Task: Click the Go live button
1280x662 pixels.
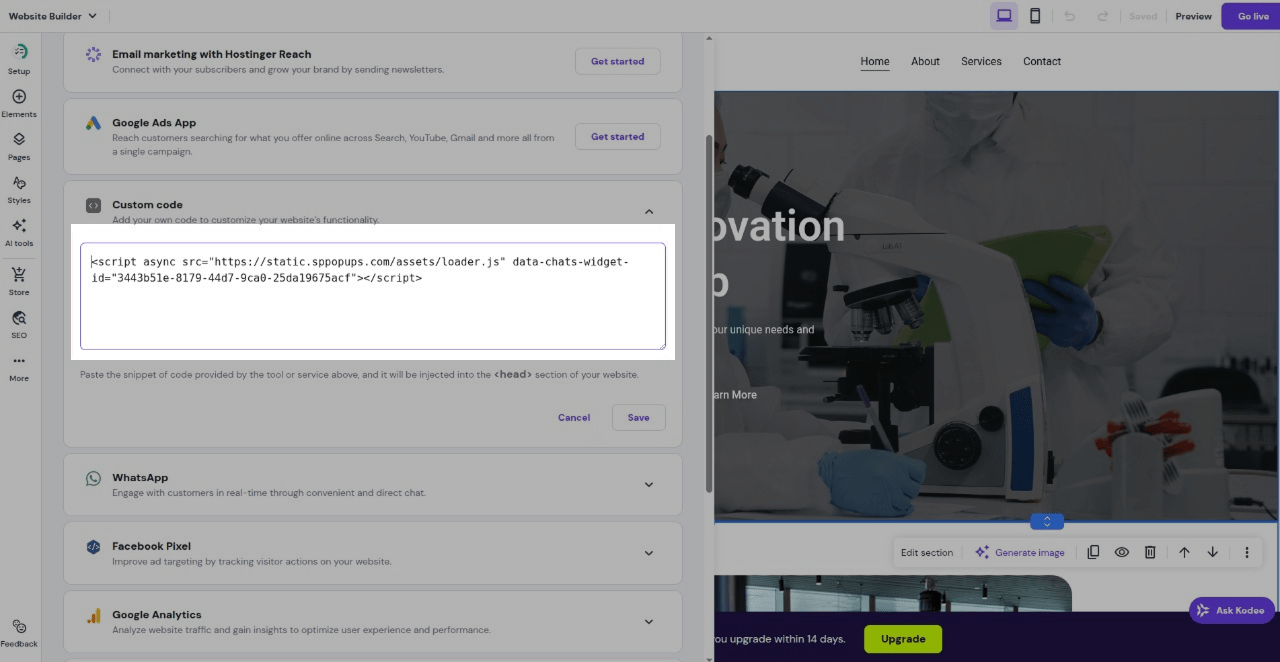Action: click(x=1253, y=16)
